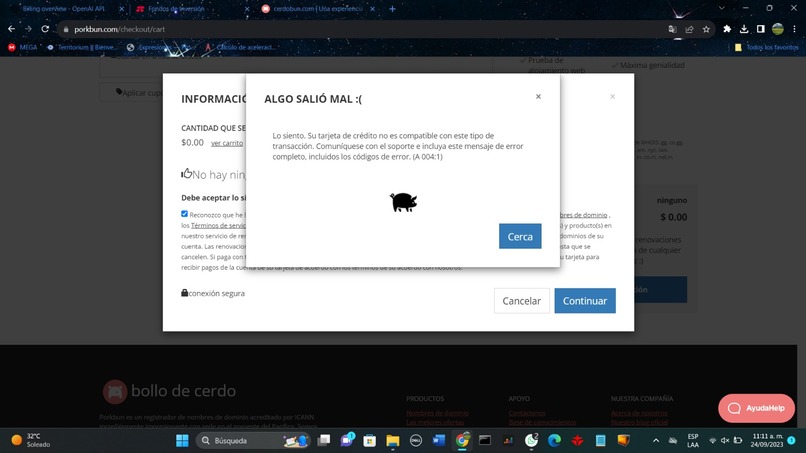Open the terminal taskbar icon
The width and height of the screenshot is (806, 453).
coord(485,441)
